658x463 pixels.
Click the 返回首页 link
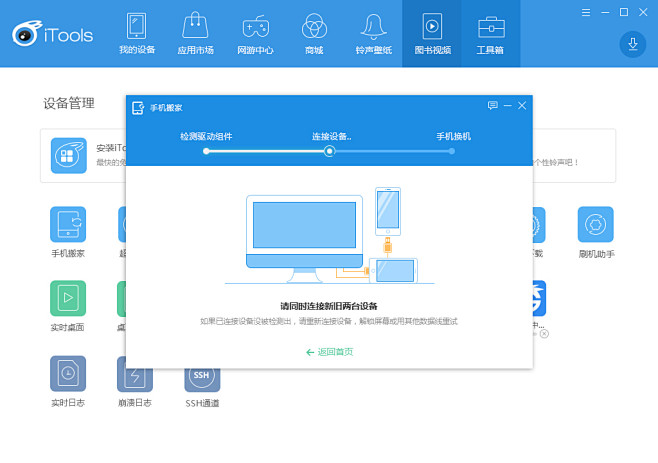tap(330, 352)
